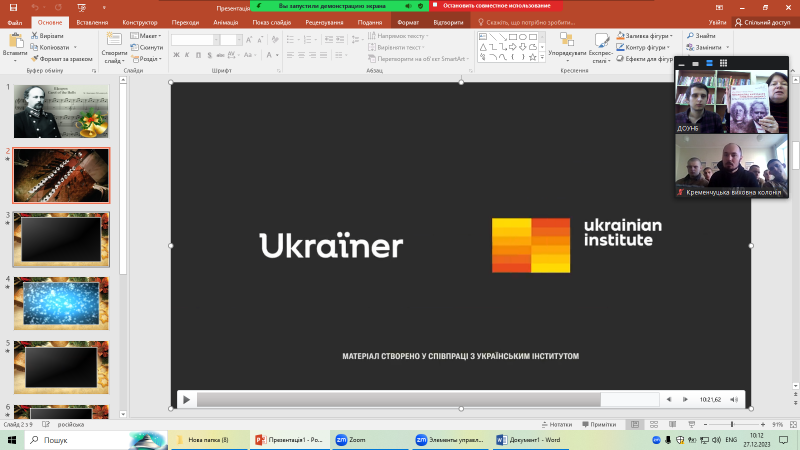This screenshot has width=800, height=450.
Task: Switch to the Анімація tab
Action: tap(226, 22)
